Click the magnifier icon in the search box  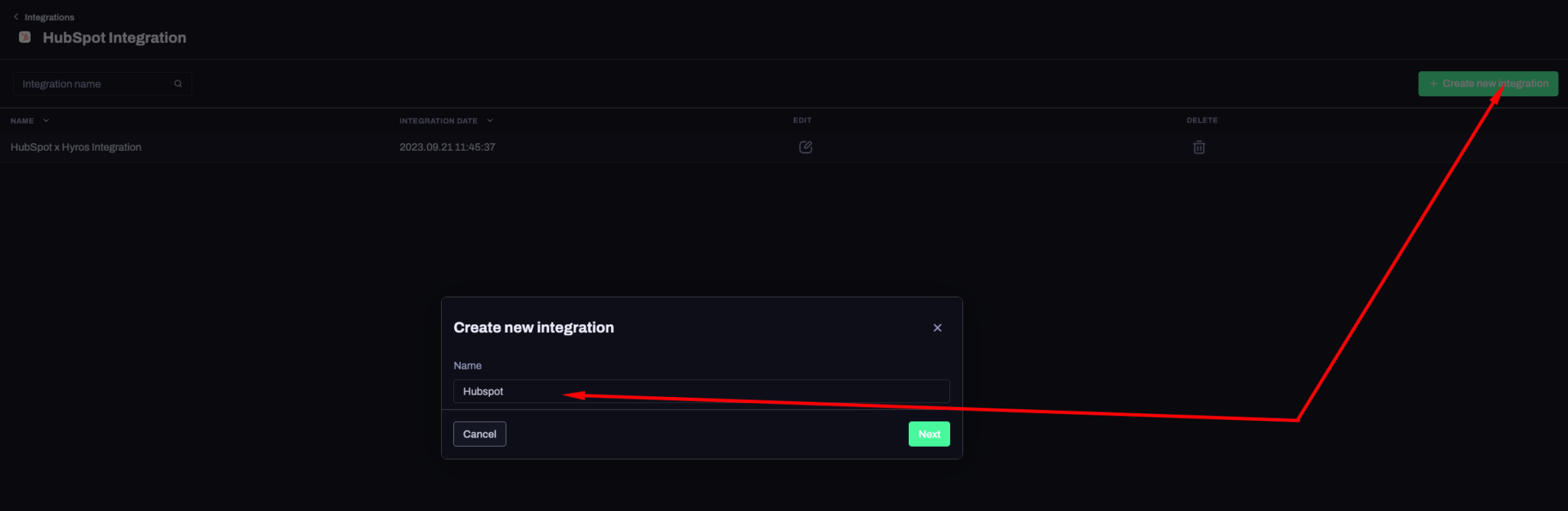tap(178, 84)
